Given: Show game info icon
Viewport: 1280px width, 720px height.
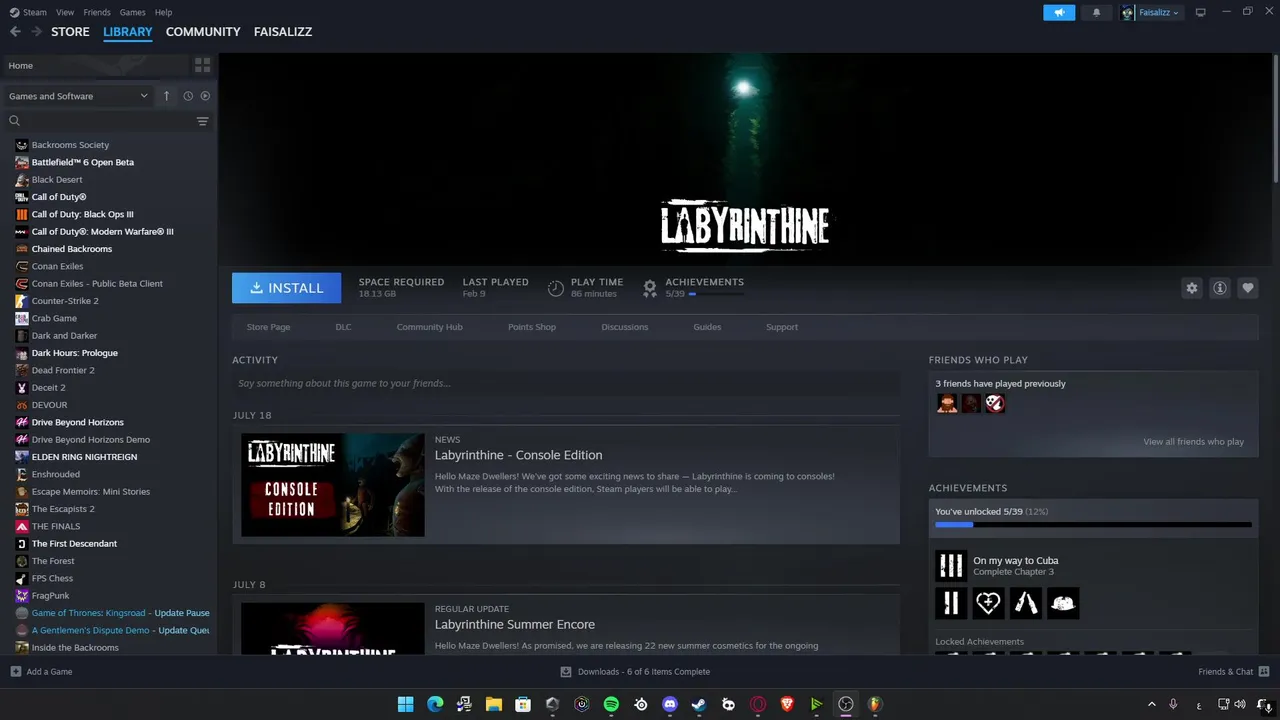Looking at the screenshot, I should pos(1220,288).
